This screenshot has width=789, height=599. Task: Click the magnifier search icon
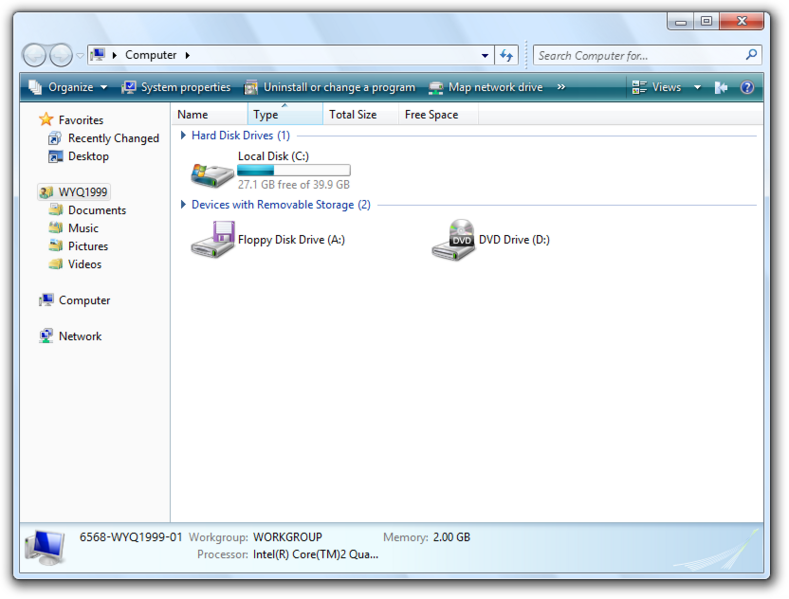coord(752,54)
